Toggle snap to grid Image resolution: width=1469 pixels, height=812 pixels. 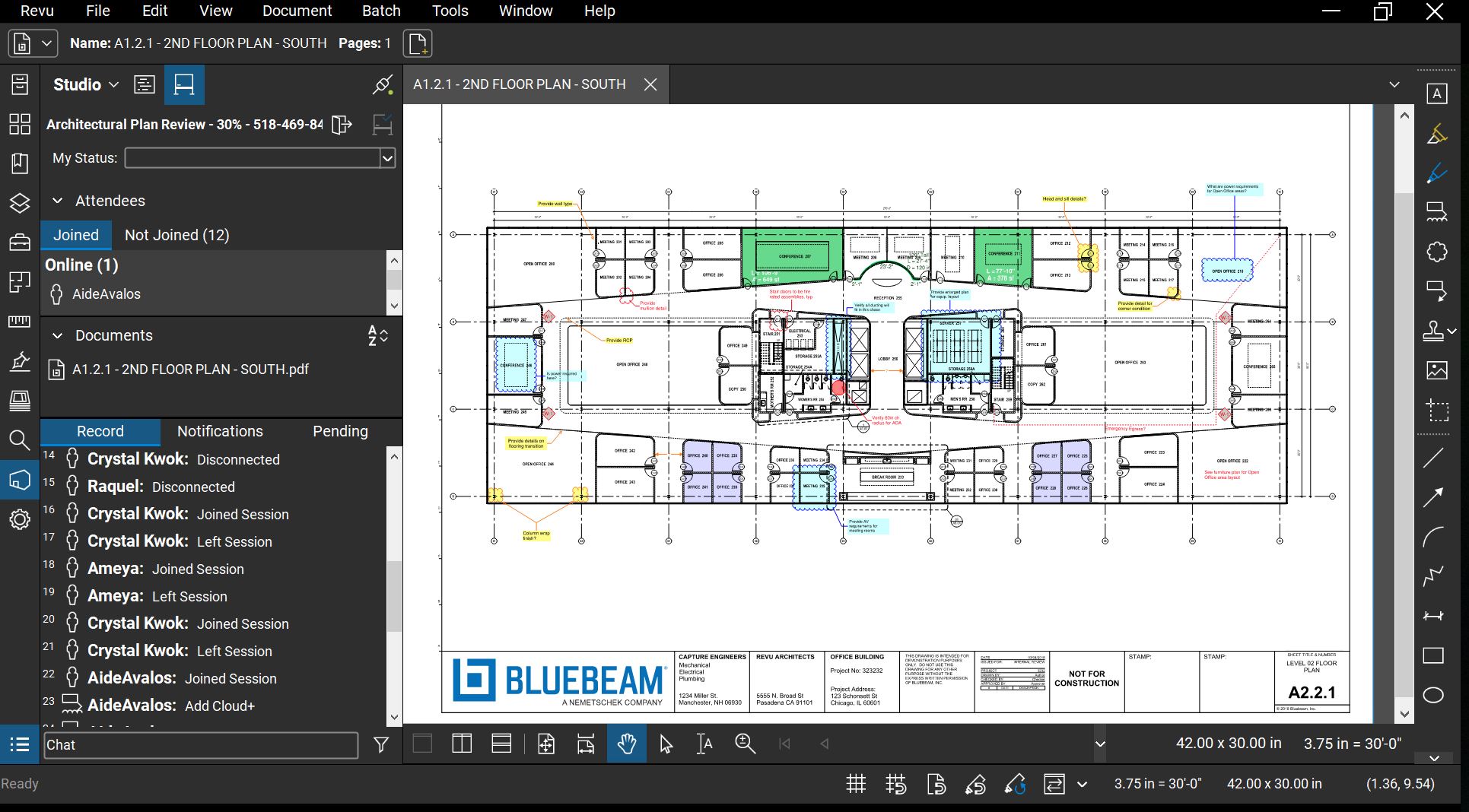(897, 784)
